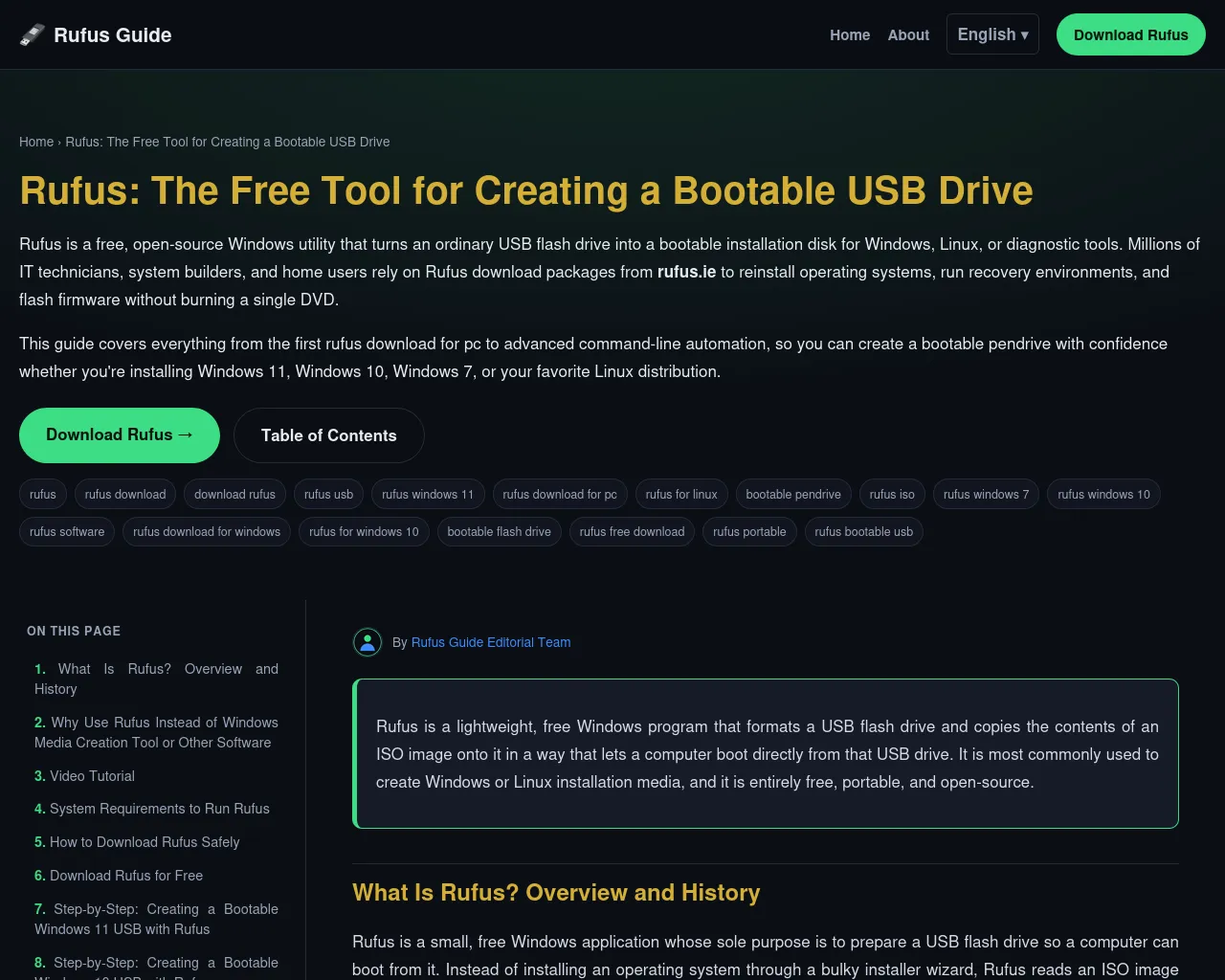Open the About menu item

click(908, 34)
